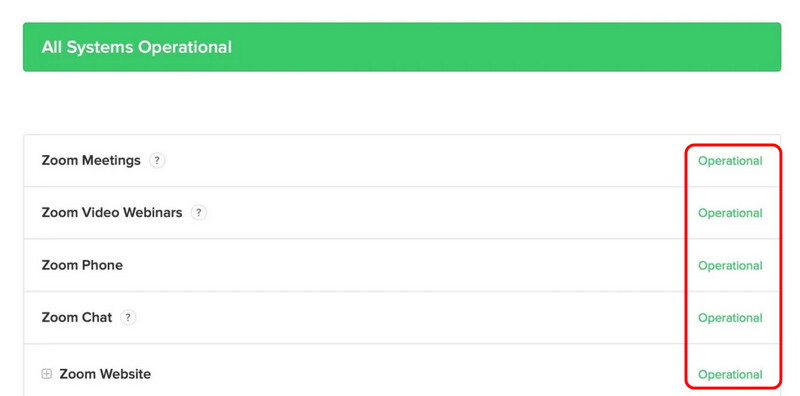This screenshot has height=396, width=800.
Task: Click the Zoom Website Operational status
Action: (x=730, y=374)
